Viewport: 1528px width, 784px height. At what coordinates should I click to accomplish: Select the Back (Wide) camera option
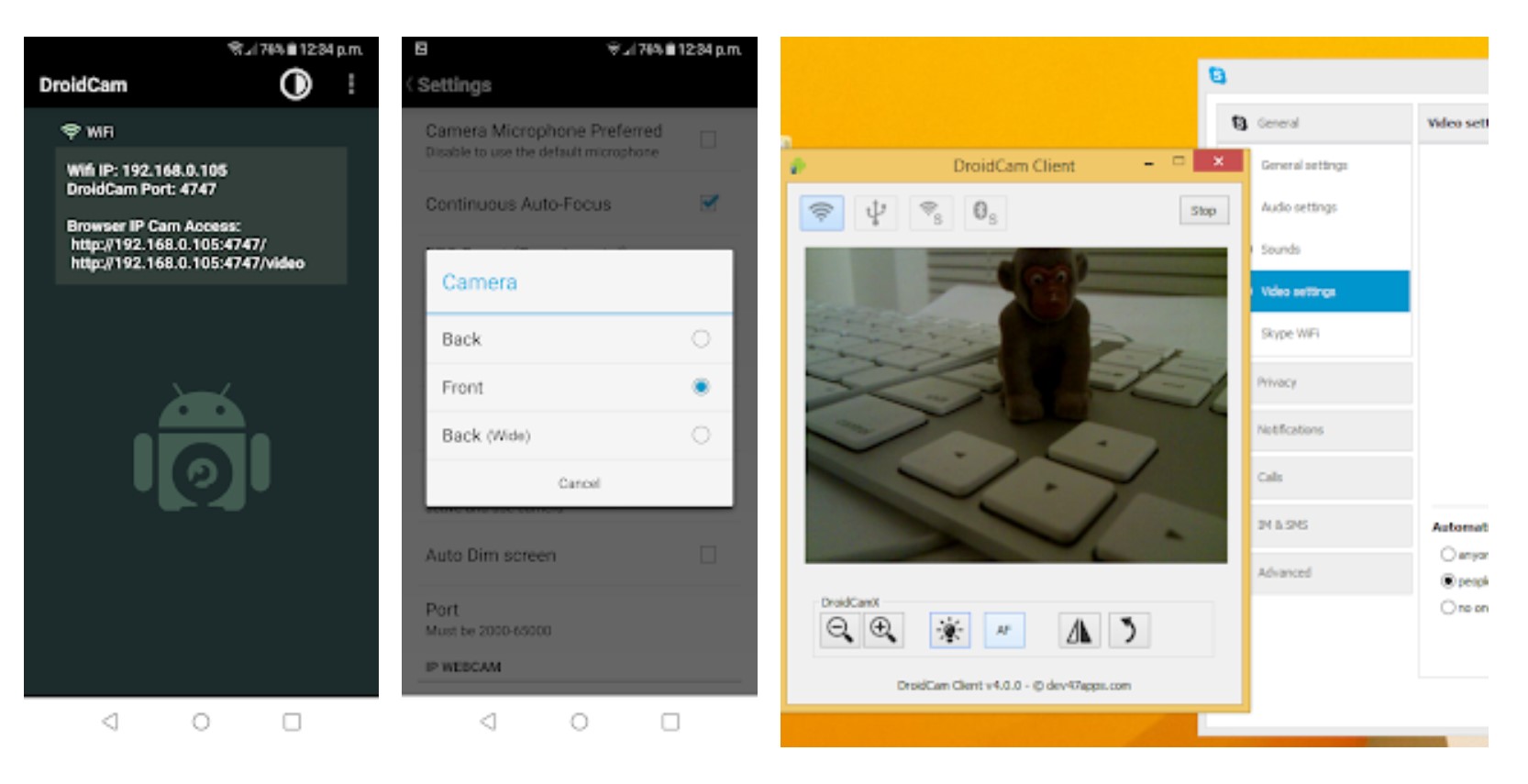[579, 436]
